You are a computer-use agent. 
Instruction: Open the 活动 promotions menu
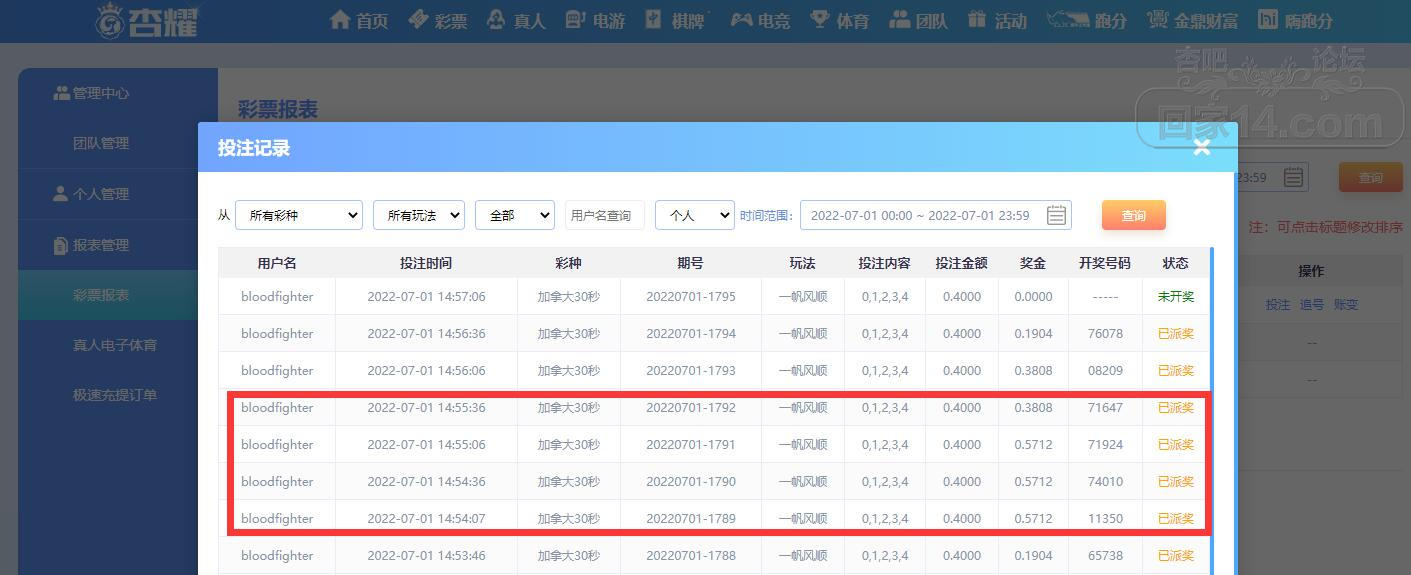tap(996, 20)
